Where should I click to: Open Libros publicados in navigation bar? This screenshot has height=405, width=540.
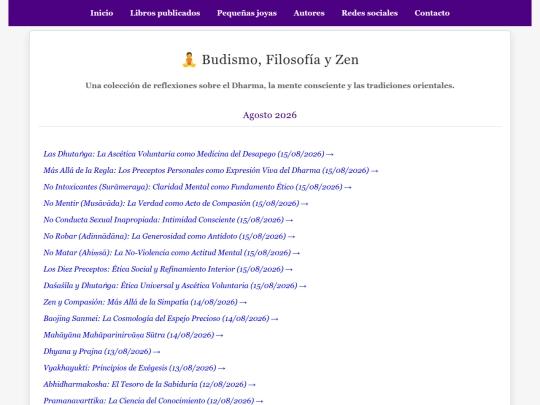click(x=165, y=13)
